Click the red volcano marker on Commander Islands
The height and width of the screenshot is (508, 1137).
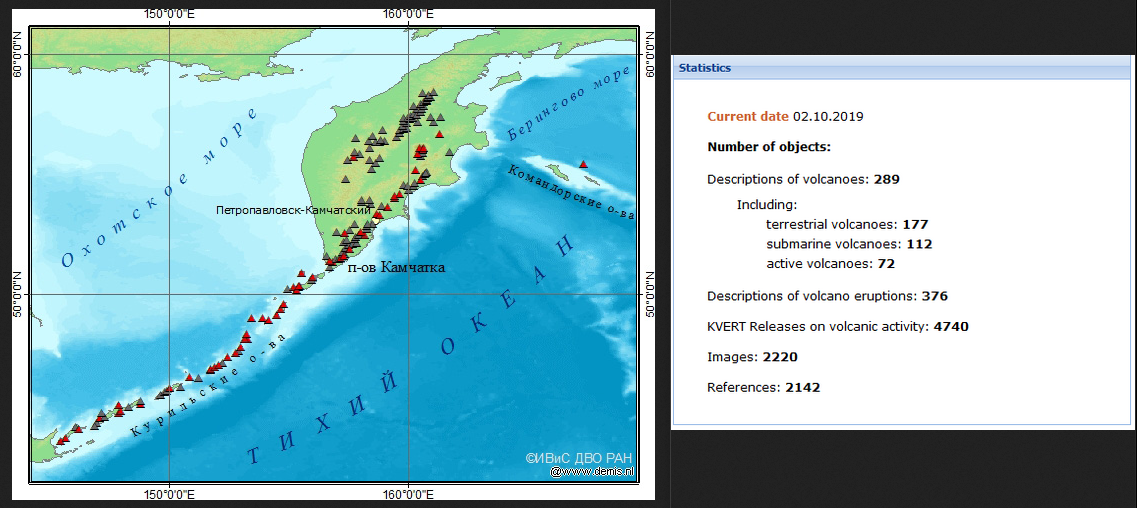[x=584, y=164]
